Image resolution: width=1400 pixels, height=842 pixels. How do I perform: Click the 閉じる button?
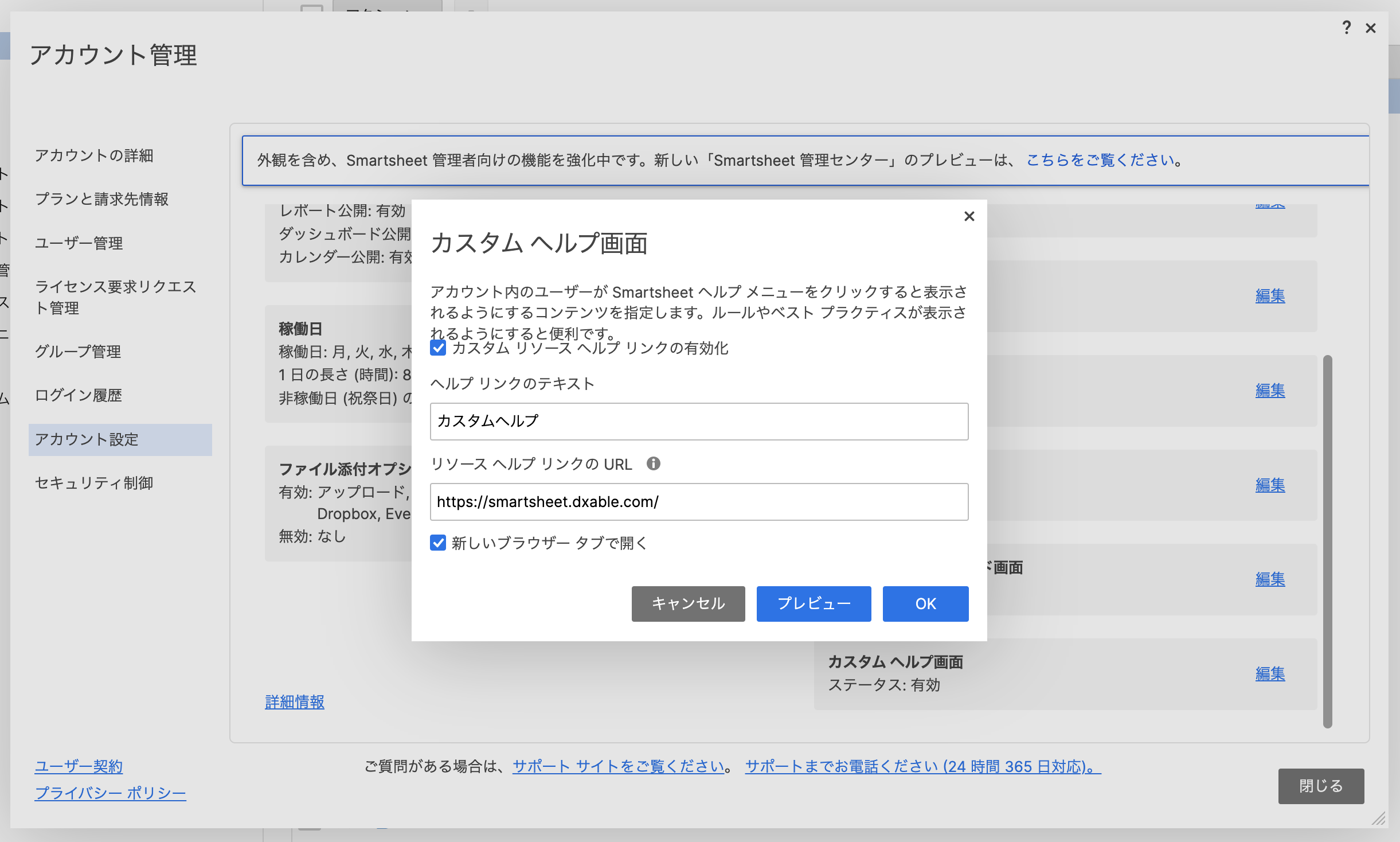[1321, 786]
